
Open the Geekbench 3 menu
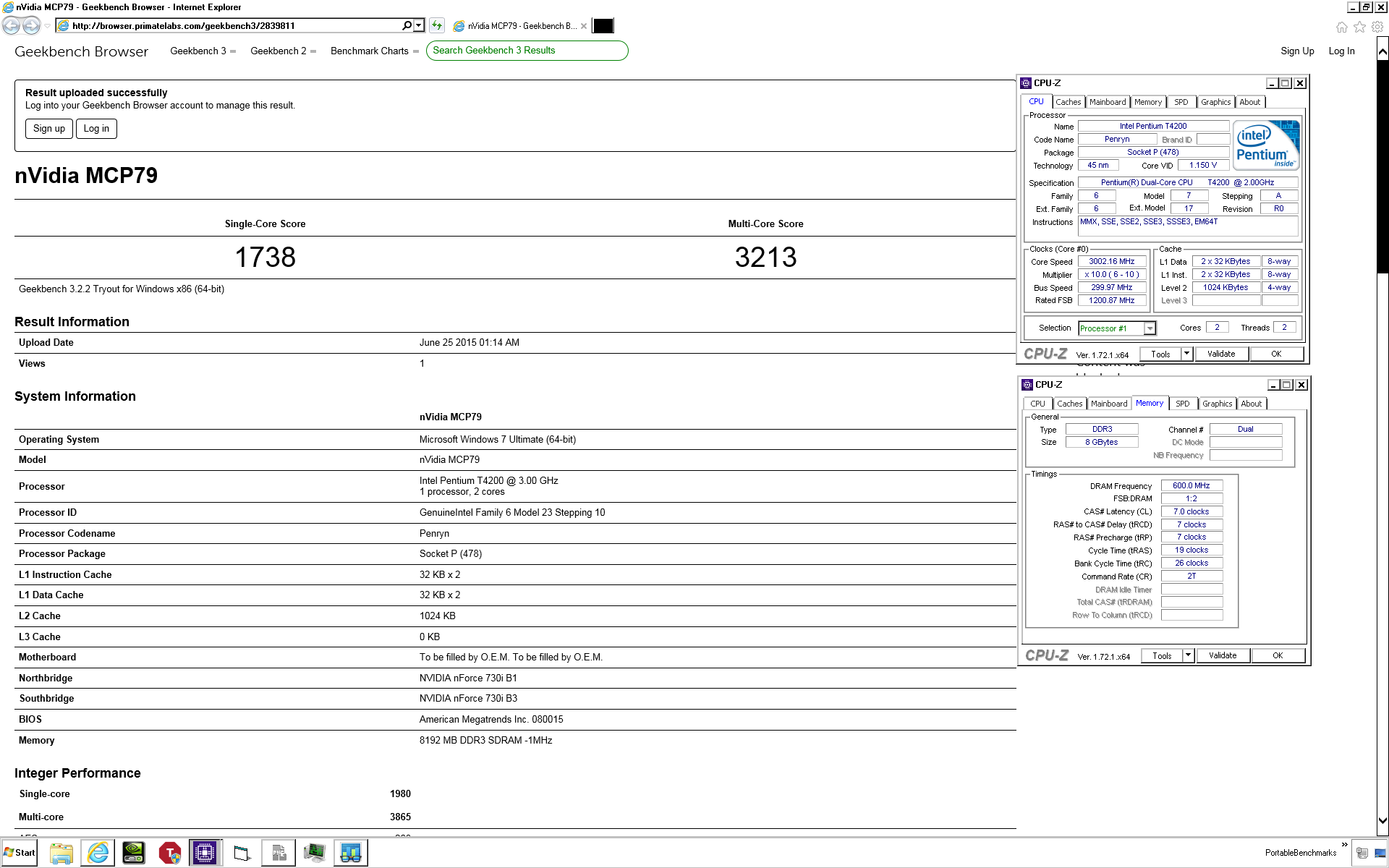(x=203, y=51)
